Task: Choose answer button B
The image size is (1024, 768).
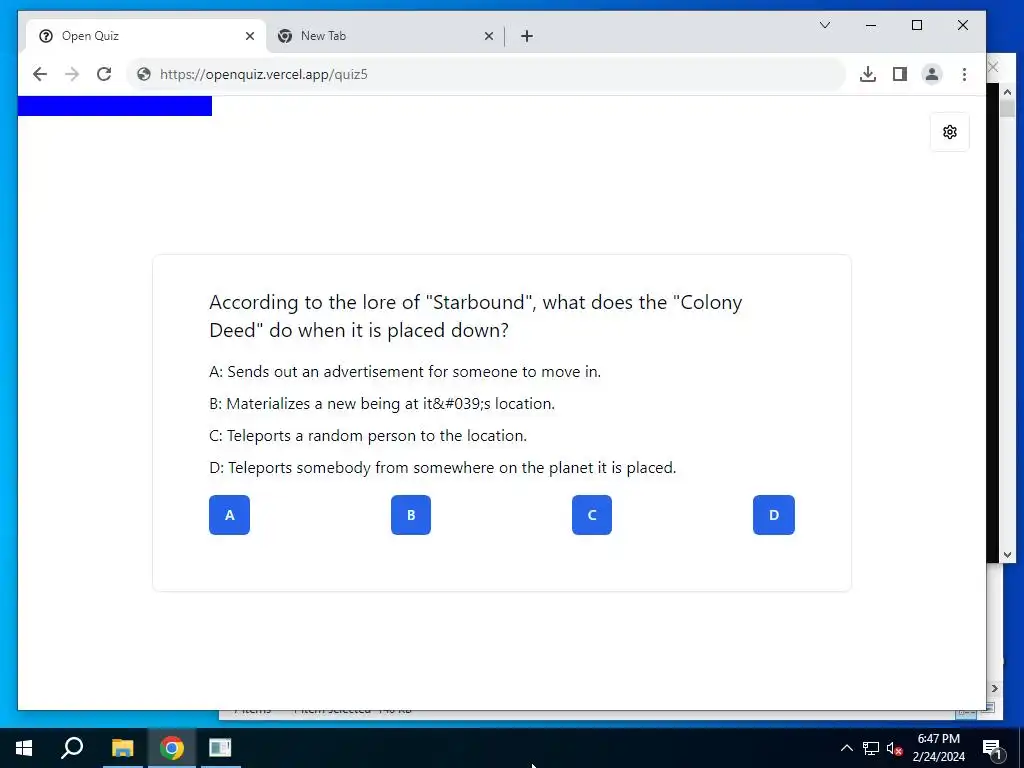Action: 411,515
